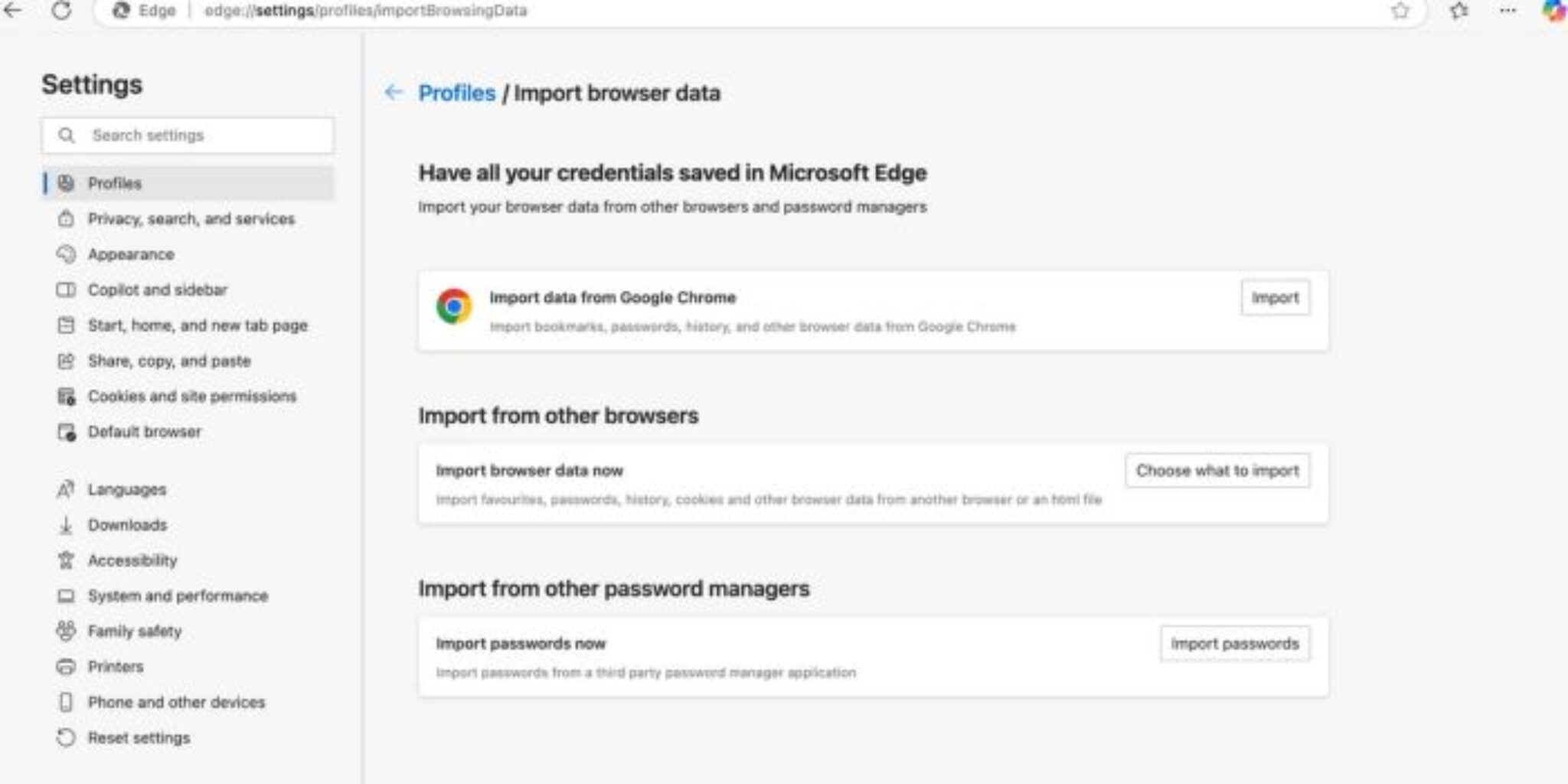Open Cookies and site permissions
Screen dimensions: 1568x784
click(192, 396)
